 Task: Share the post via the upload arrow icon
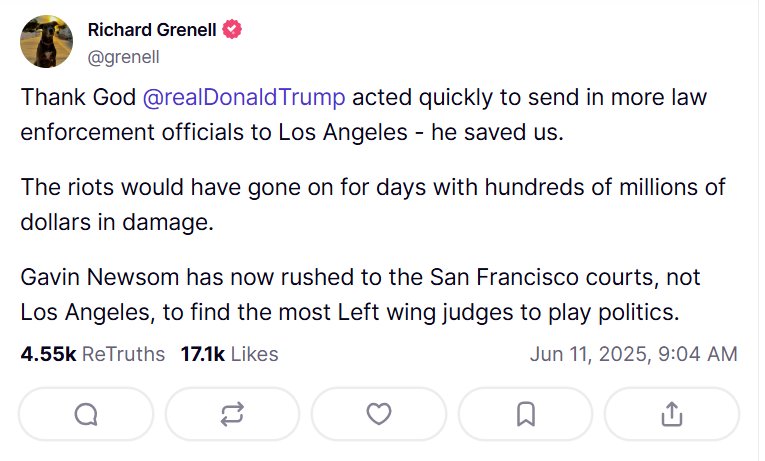pos(672,413)
